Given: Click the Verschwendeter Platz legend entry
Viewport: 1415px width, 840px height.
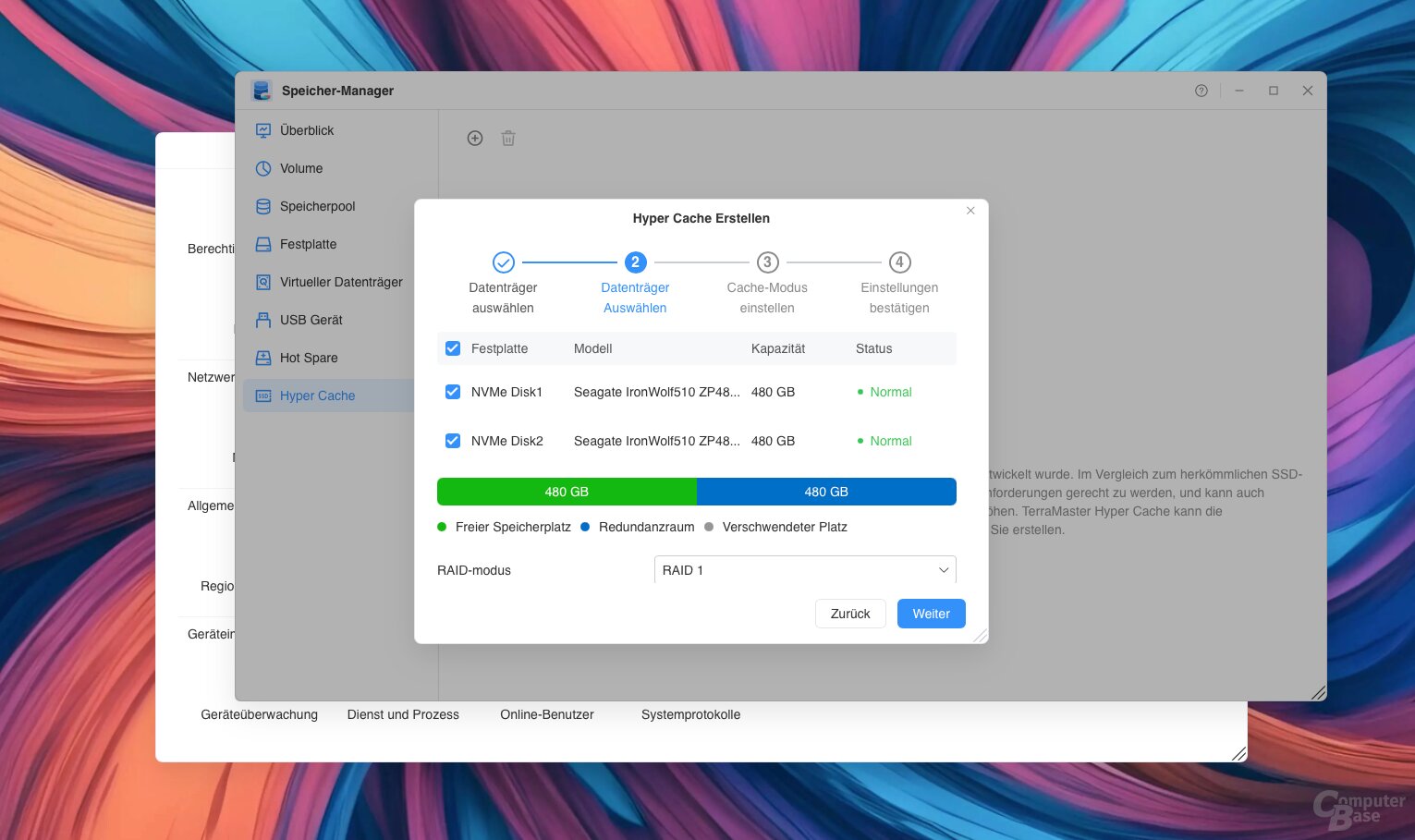Looking at the screenshot, I should pos(776,527).
